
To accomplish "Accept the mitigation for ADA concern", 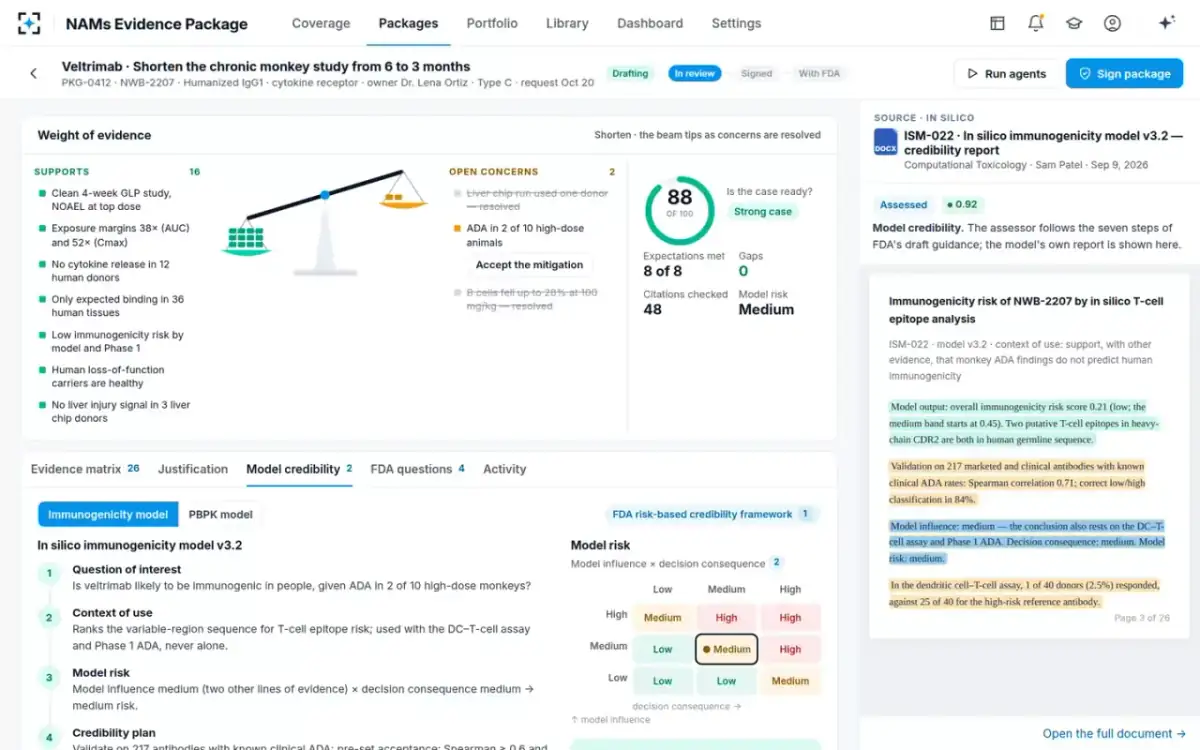I will [529, 265].
